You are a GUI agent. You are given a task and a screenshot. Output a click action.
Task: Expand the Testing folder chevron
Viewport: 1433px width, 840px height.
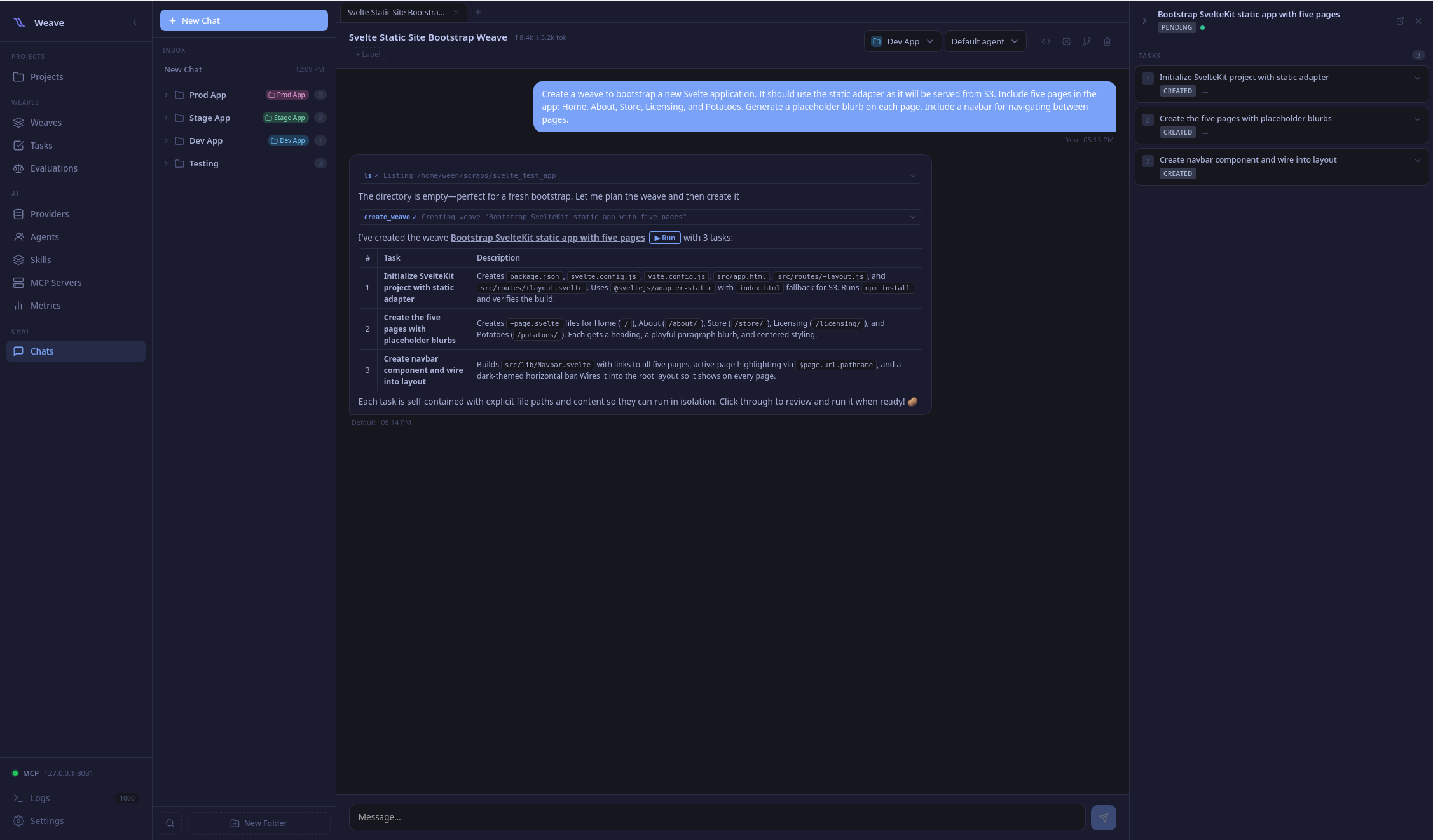point(167,163)
